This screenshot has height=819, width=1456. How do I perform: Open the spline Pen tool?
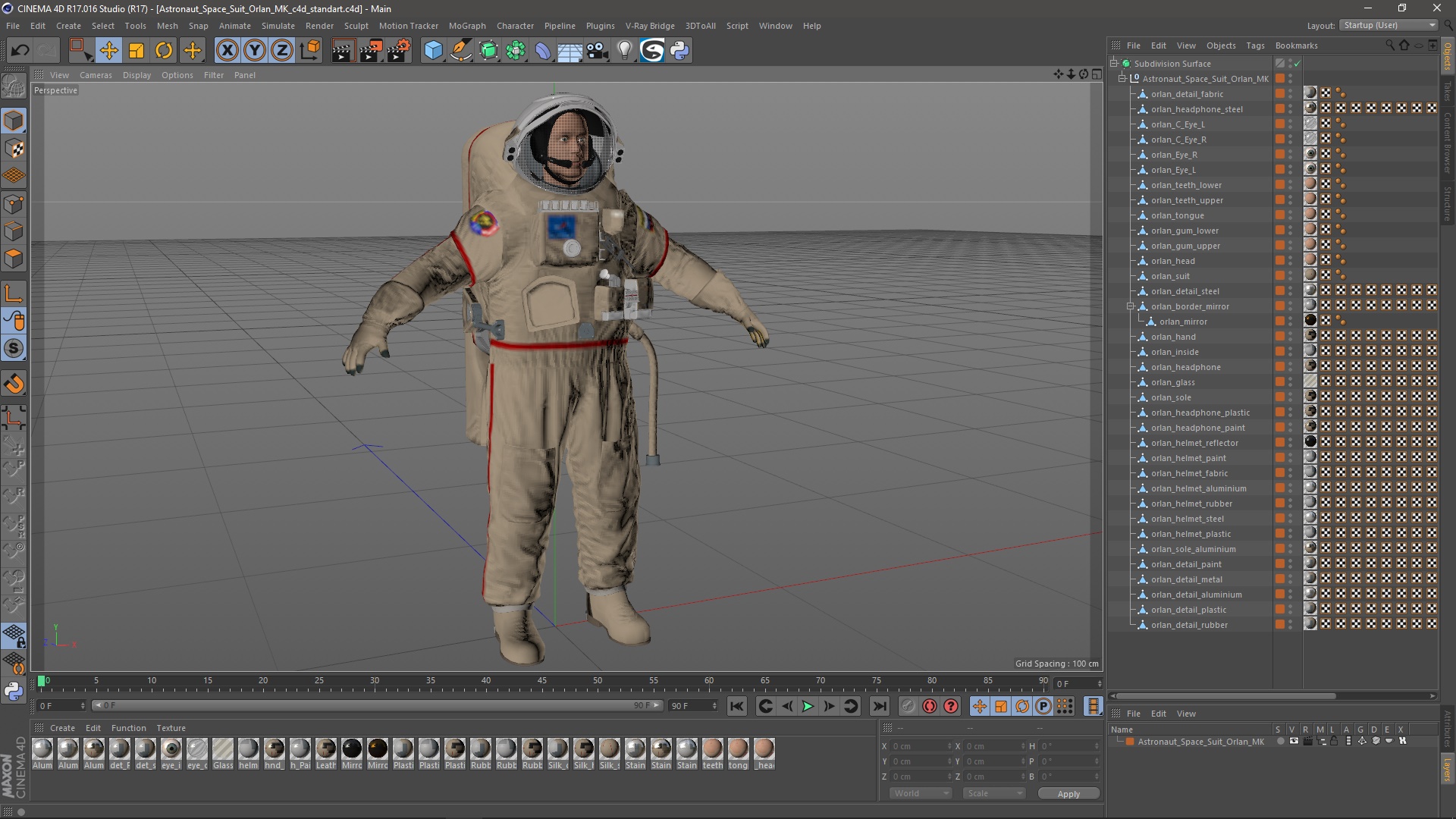(461, 51)
